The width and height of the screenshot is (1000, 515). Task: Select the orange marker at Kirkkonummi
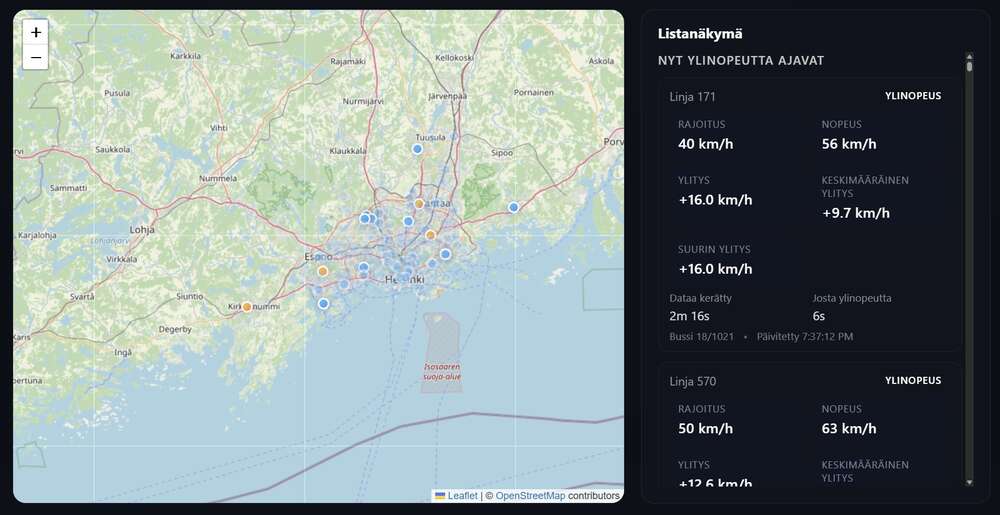247,307
